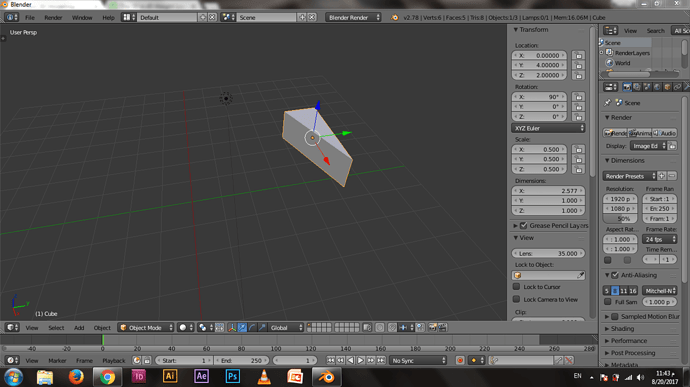Click the OpenGL render animation icon

[x=443, y=328]
